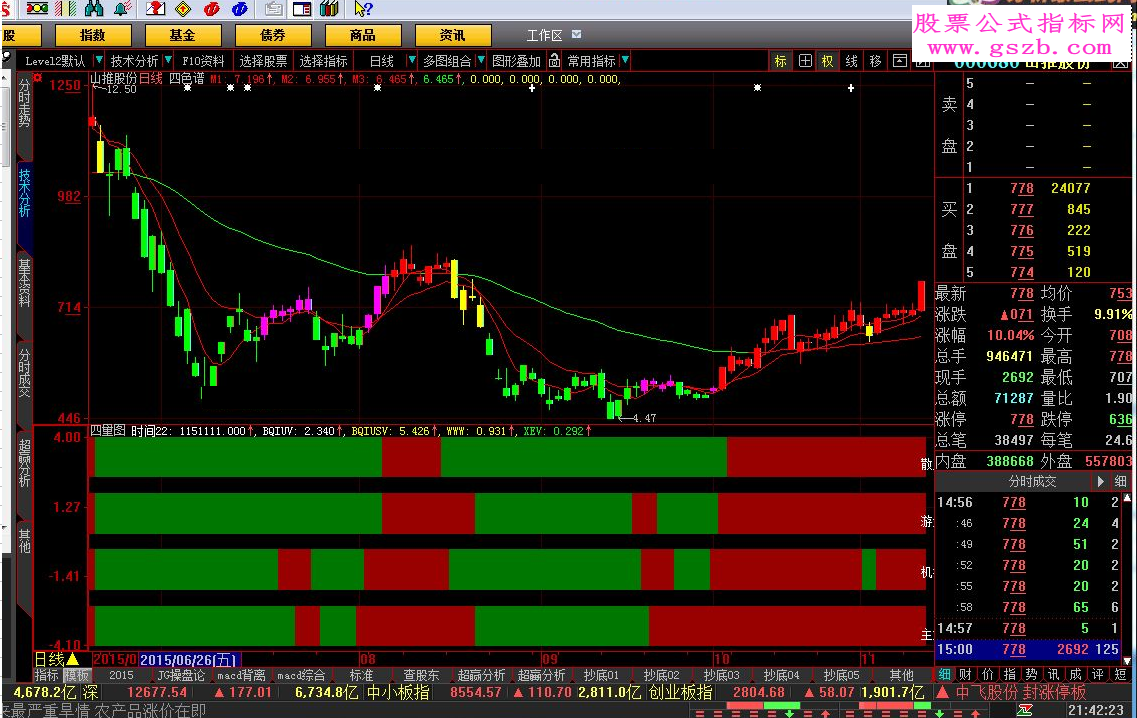Click the 工作区 label
Image resolution: width=1137 pixels, height=718 pixels.
pos(545,35)
